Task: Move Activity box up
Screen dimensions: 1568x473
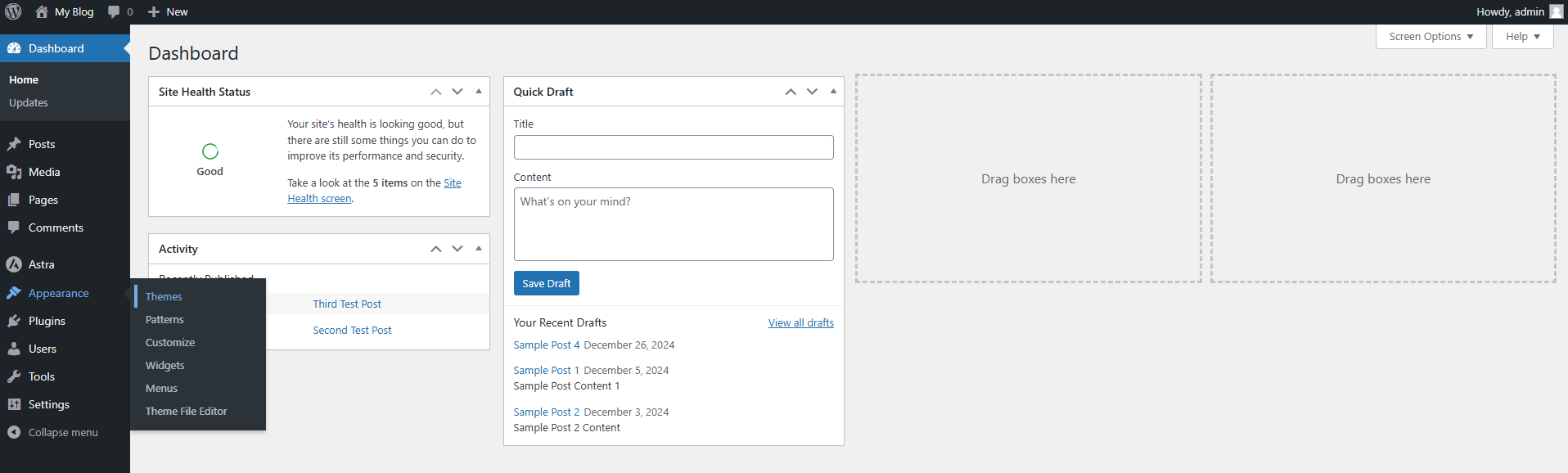Action: pos(436,249)
